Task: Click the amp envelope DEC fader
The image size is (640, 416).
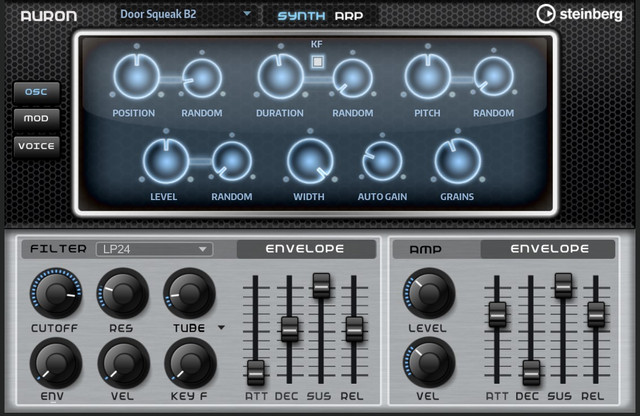Action: coord(531,373)
